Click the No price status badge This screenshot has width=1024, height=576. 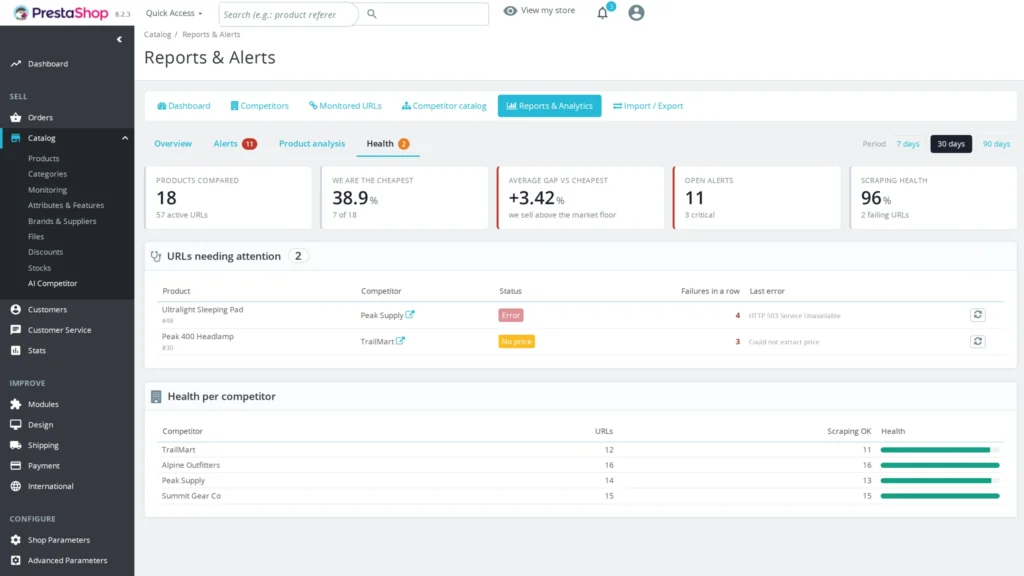click(x=517, y=342)
